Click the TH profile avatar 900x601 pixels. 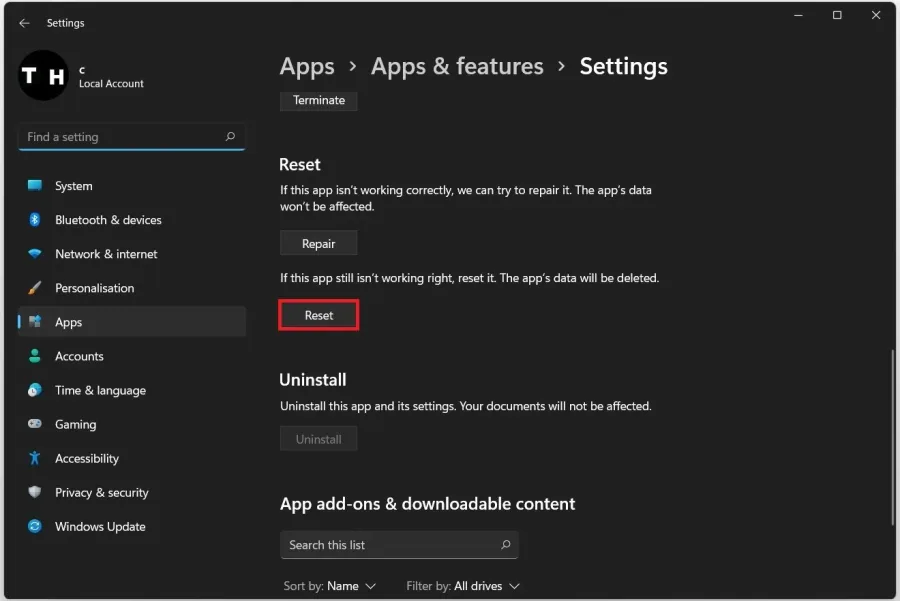coord(44,75)
